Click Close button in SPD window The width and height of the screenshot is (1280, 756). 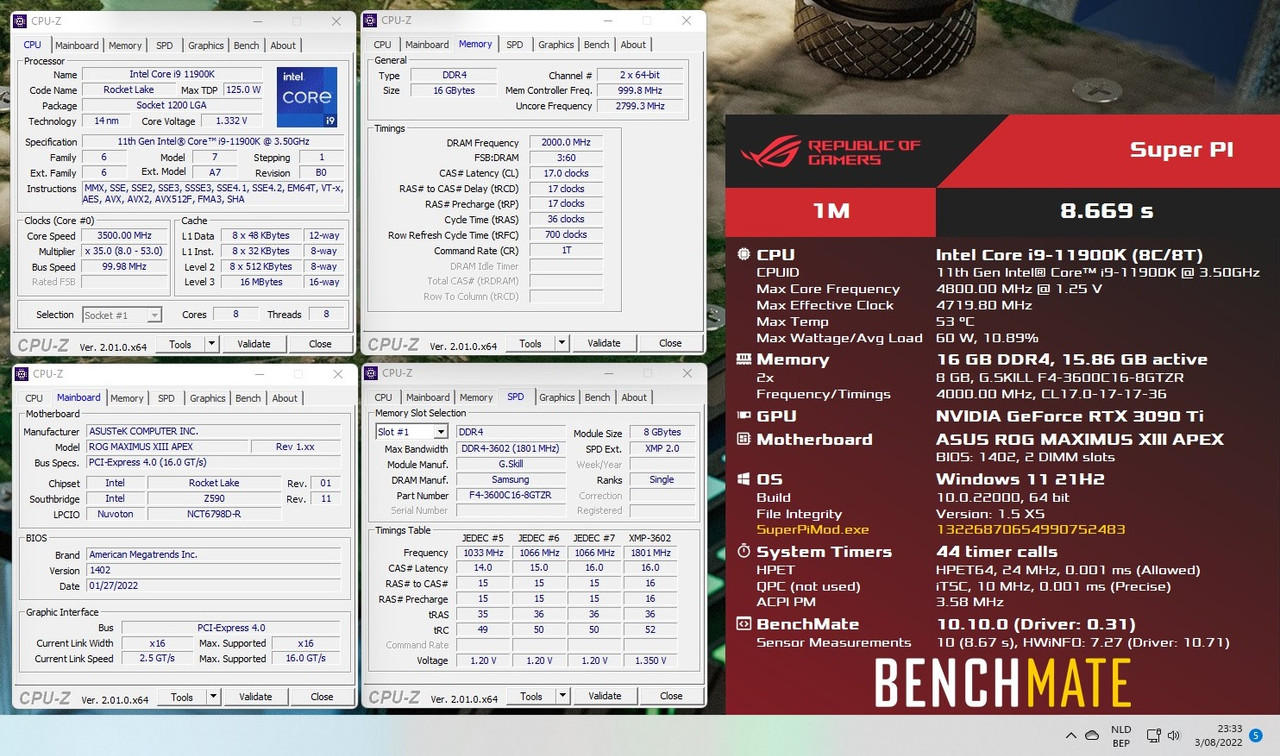point(671,696)
